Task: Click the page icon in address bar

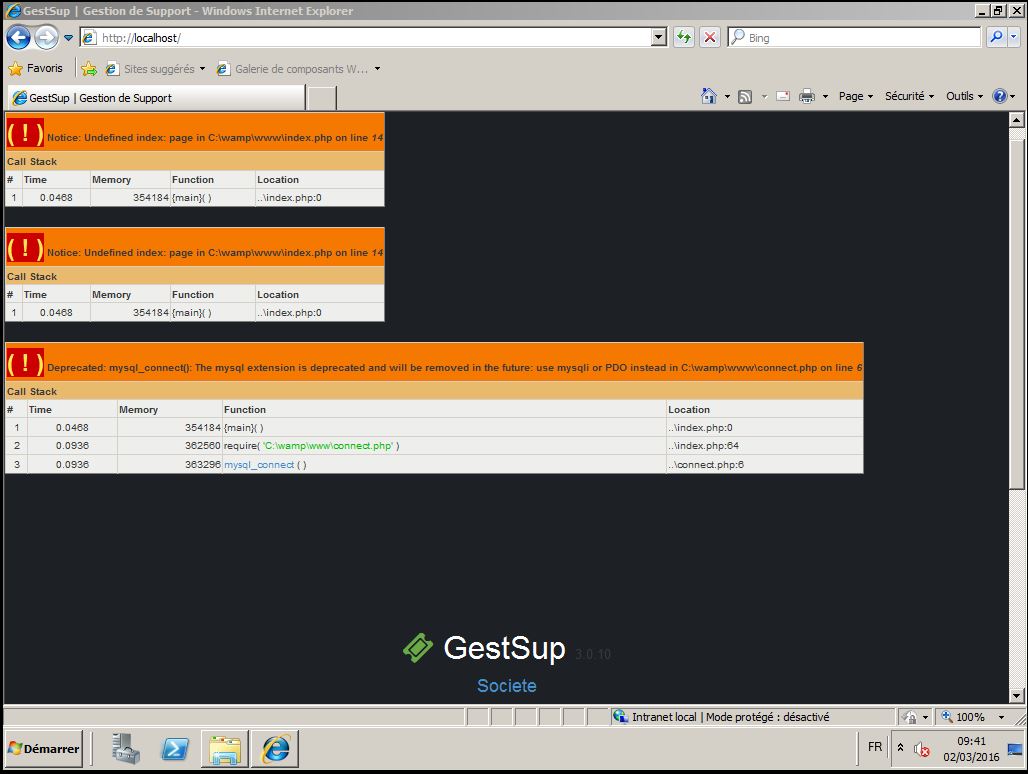Action: [x=90, y=38]
